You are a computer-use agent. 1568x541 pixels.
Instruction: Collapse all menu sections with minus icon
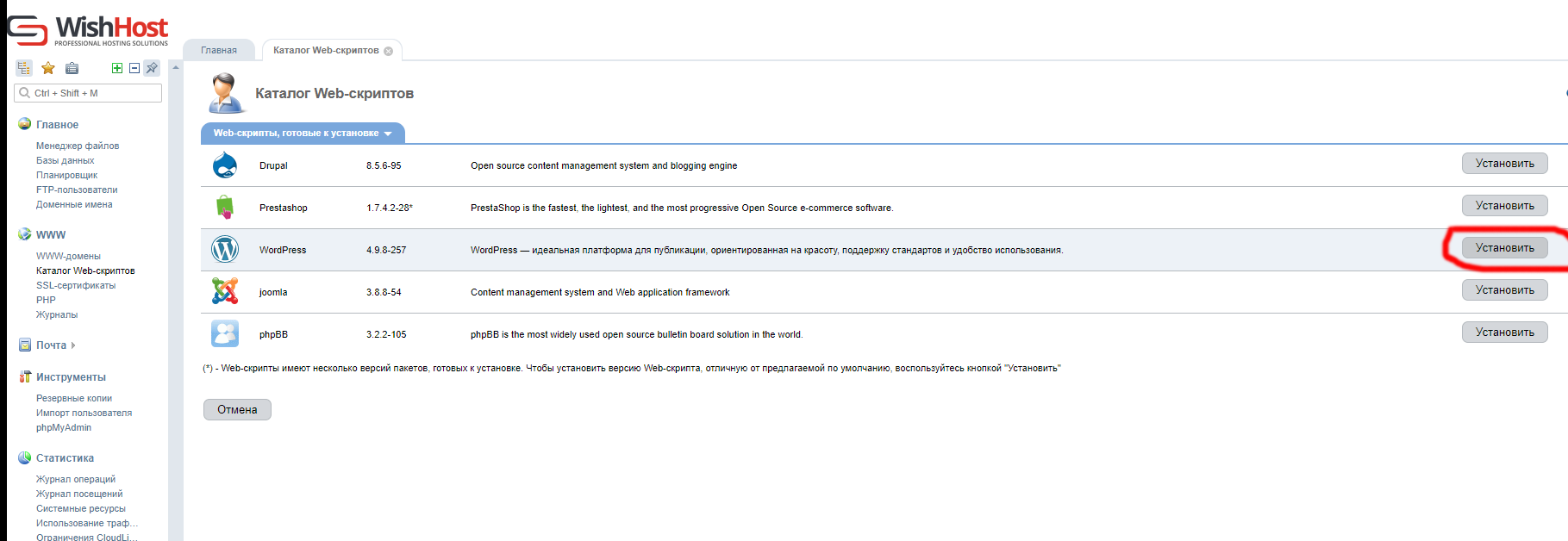[x=134, y=68]
